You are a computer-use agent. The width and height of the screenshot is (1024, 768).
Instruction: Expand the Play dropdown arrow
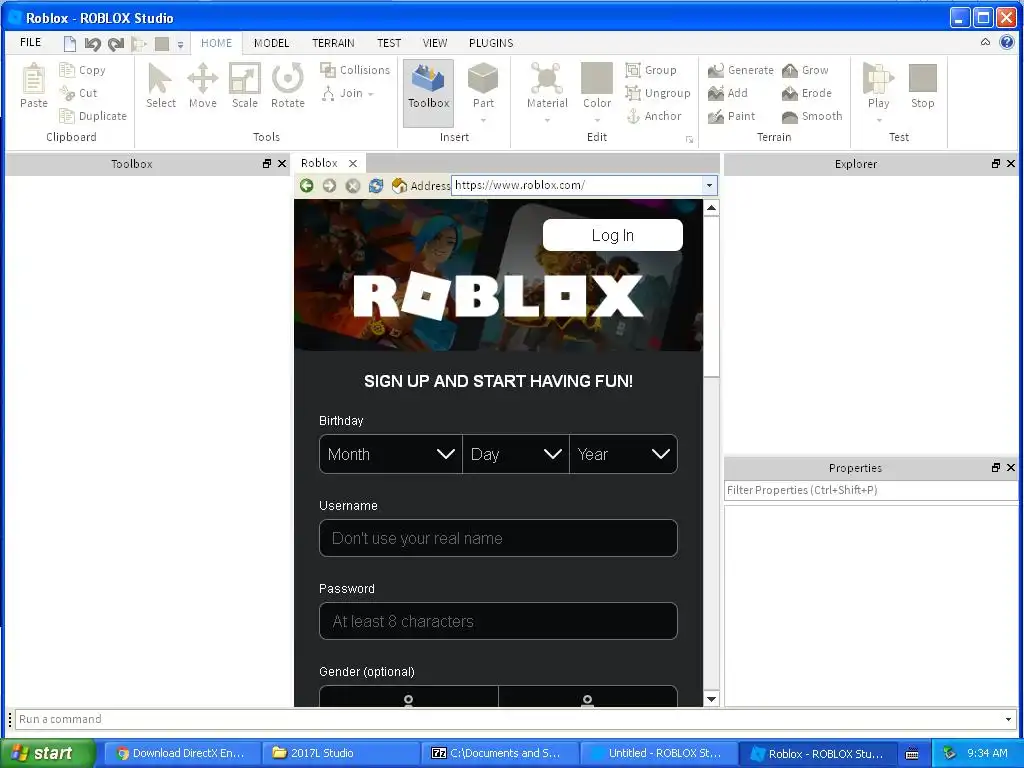pyautogui.click(x=878, y=120)
